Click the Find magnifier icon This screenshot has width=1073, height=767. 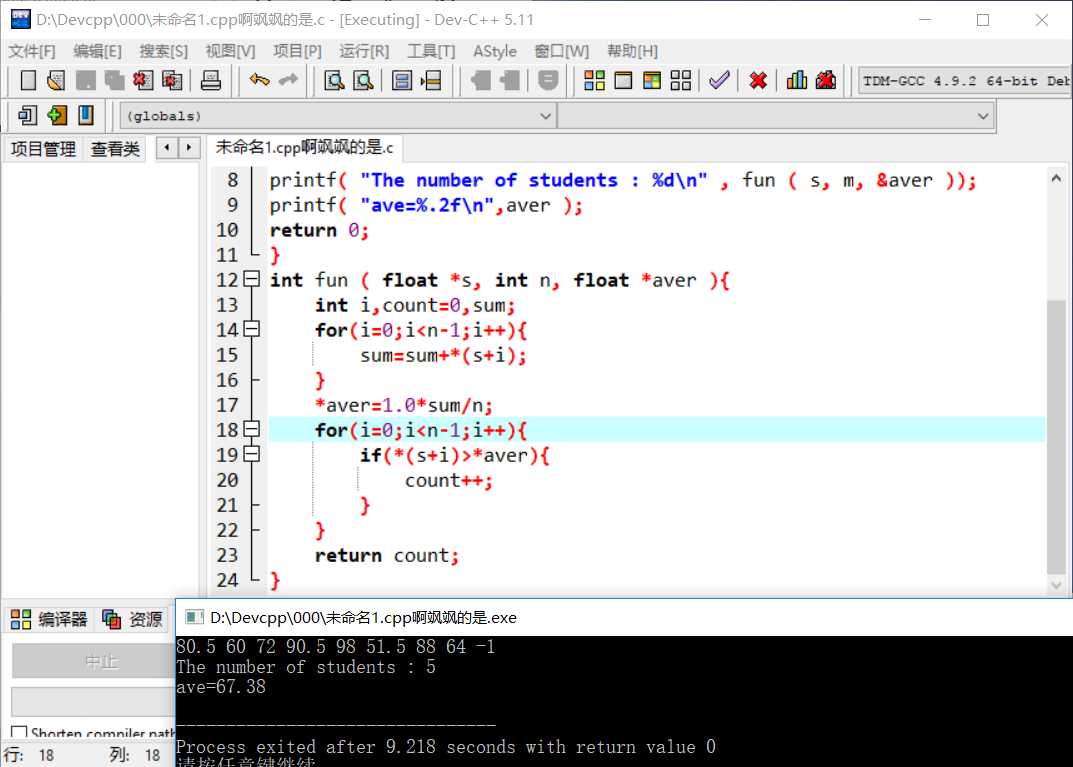(x=334, y=81)
